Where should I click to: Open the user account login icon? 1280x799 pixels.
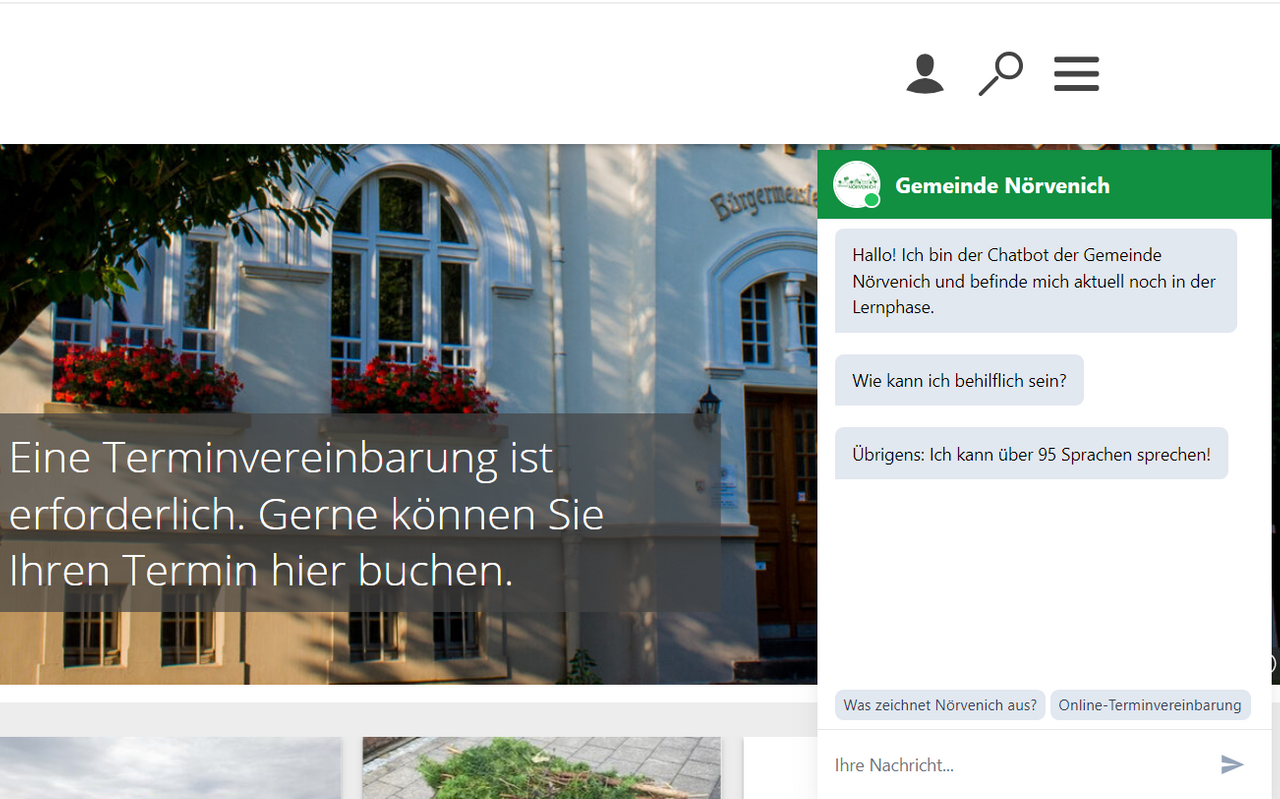(x=925, y=74)
